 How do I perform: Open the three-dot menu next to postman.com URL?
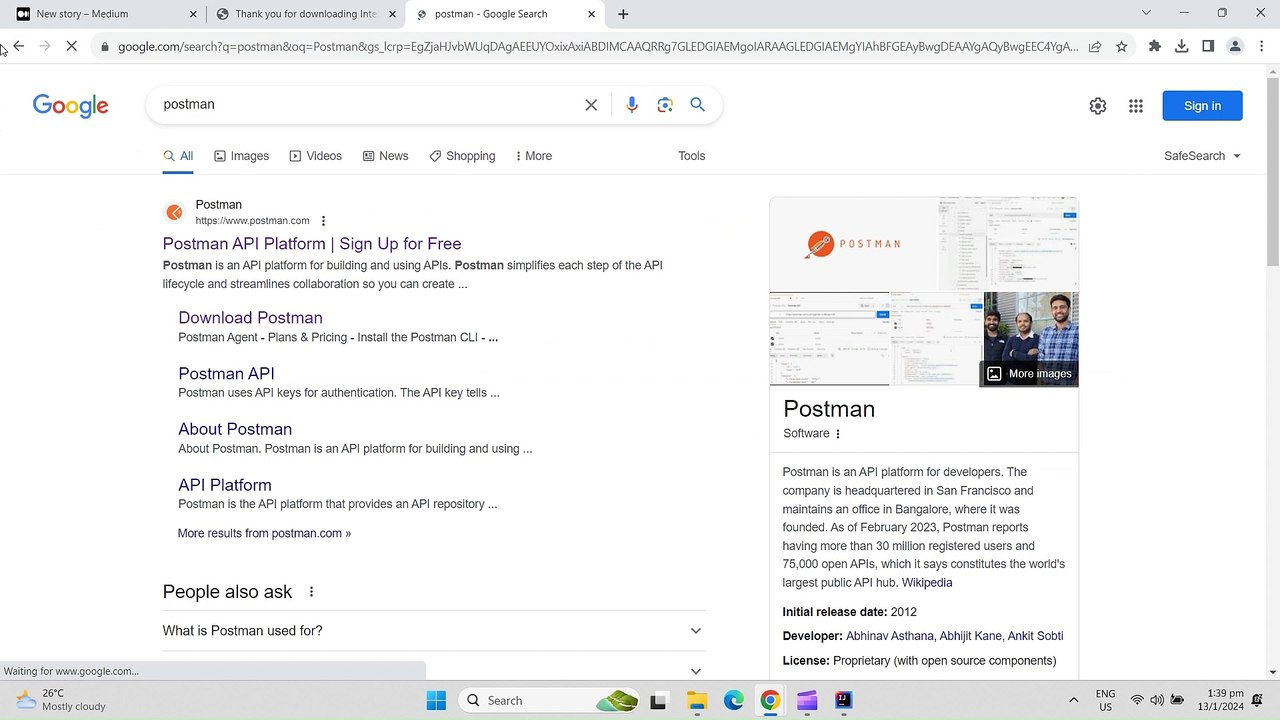(x=323, y=221)
